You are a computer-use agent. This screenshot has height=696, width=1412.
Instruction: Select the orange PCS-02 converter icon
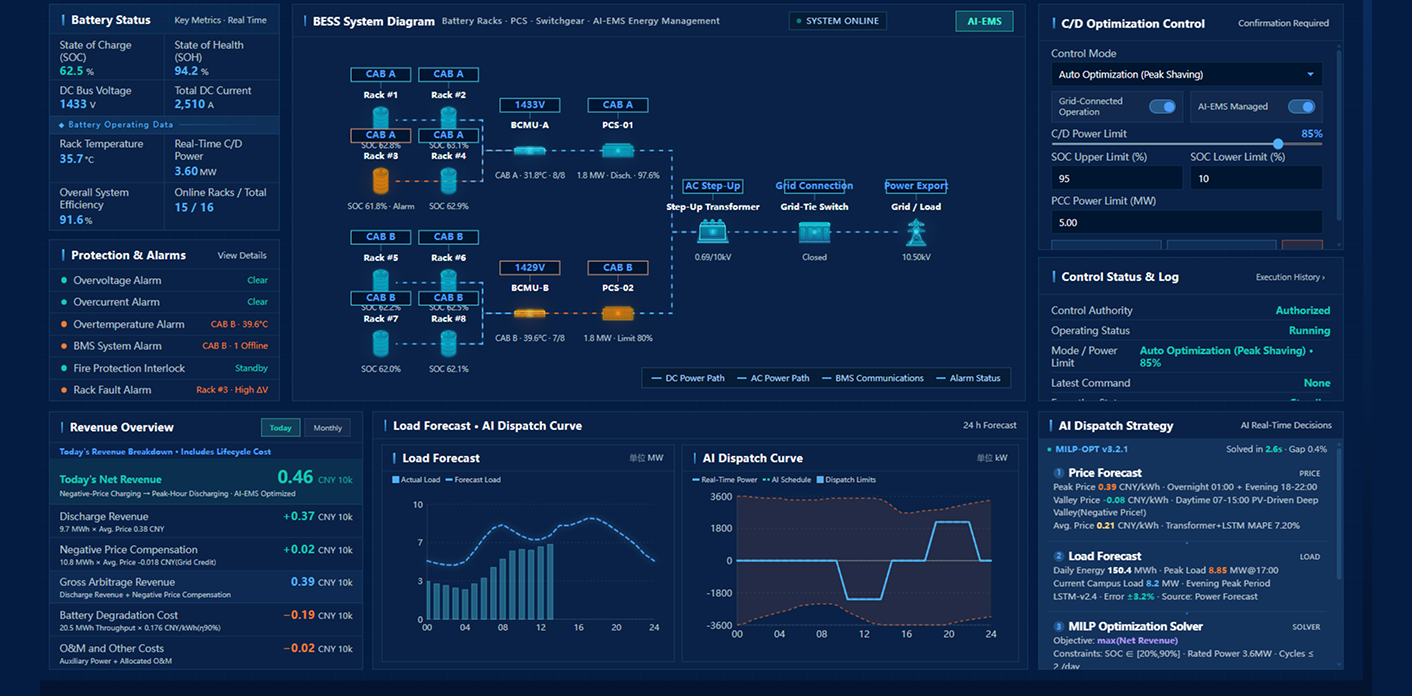[x=618, y=314]
